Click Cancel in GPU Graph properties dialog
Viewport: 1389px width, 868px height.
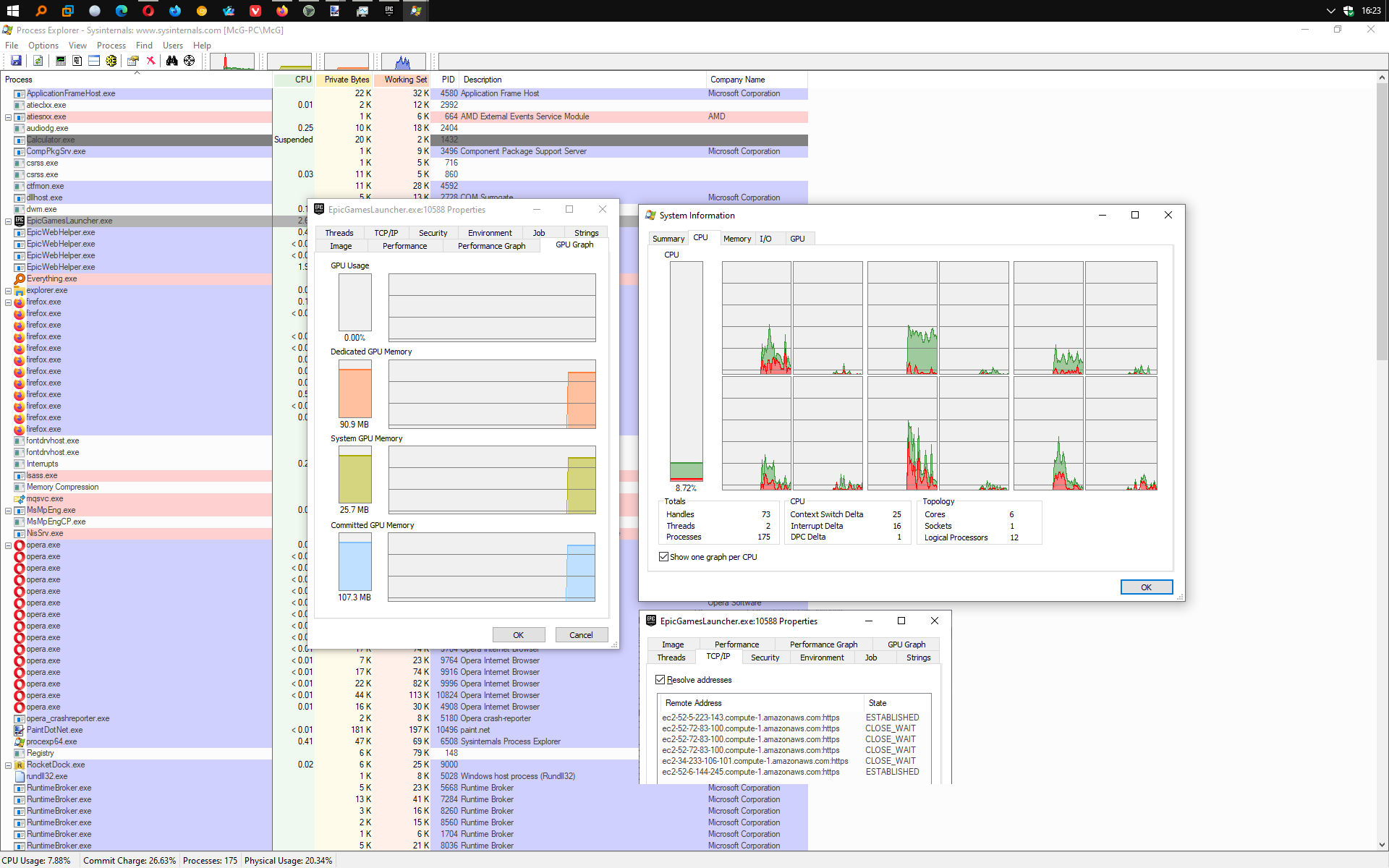click(x=581, y=635)
